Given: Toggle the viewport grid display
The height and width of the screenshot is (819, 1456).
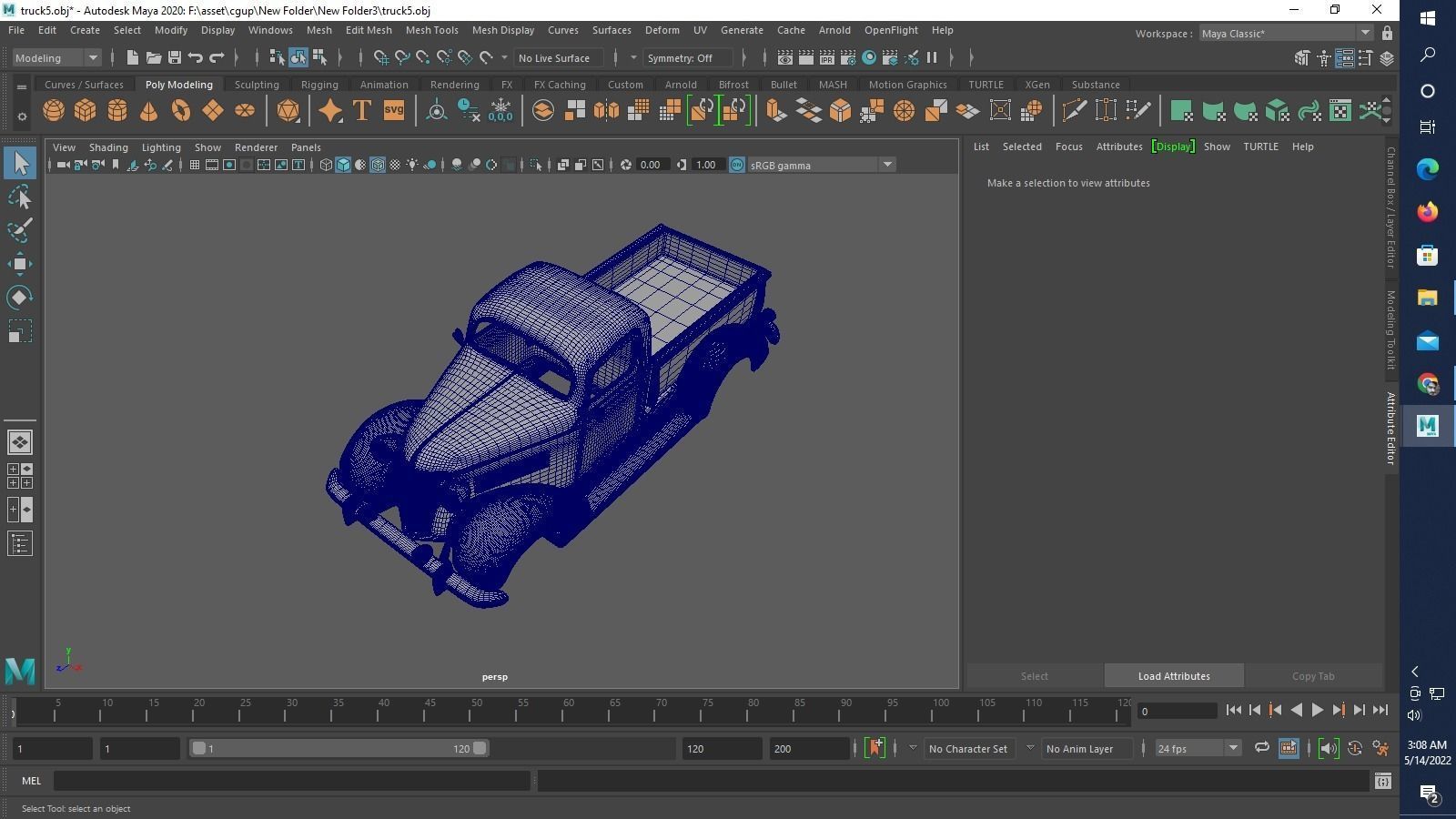Looking at the screenshot, I should pyautogui.click(x=194, y=165).
